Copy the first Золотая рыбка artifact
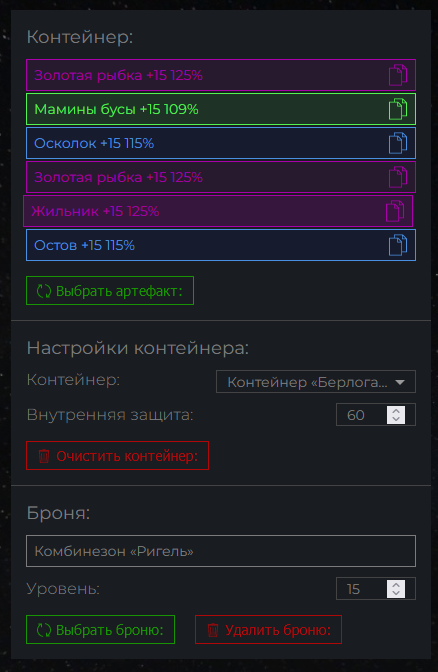The width and height of the screenshot is (438, 672). 398,75
